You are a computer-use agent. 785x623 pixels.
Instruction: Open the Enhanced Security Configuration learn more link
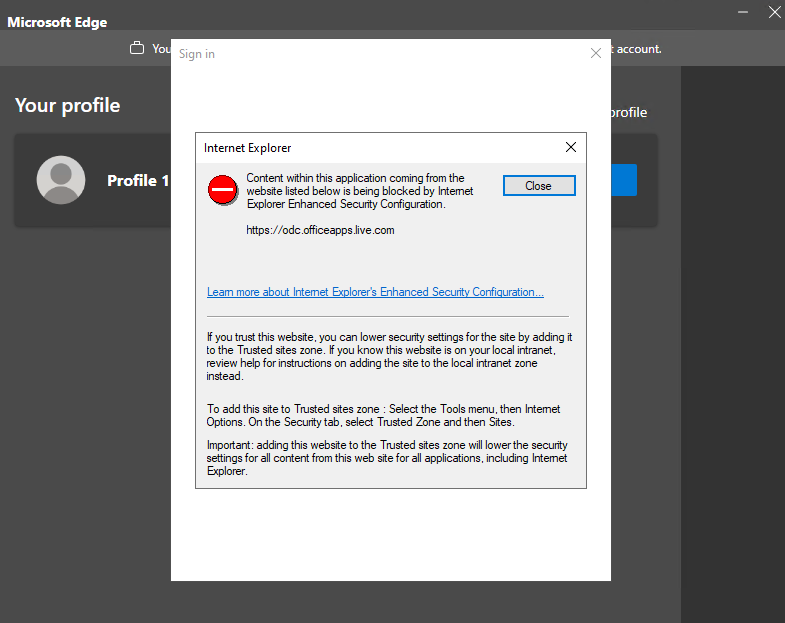pyautogui.click(x=375, y=292)
